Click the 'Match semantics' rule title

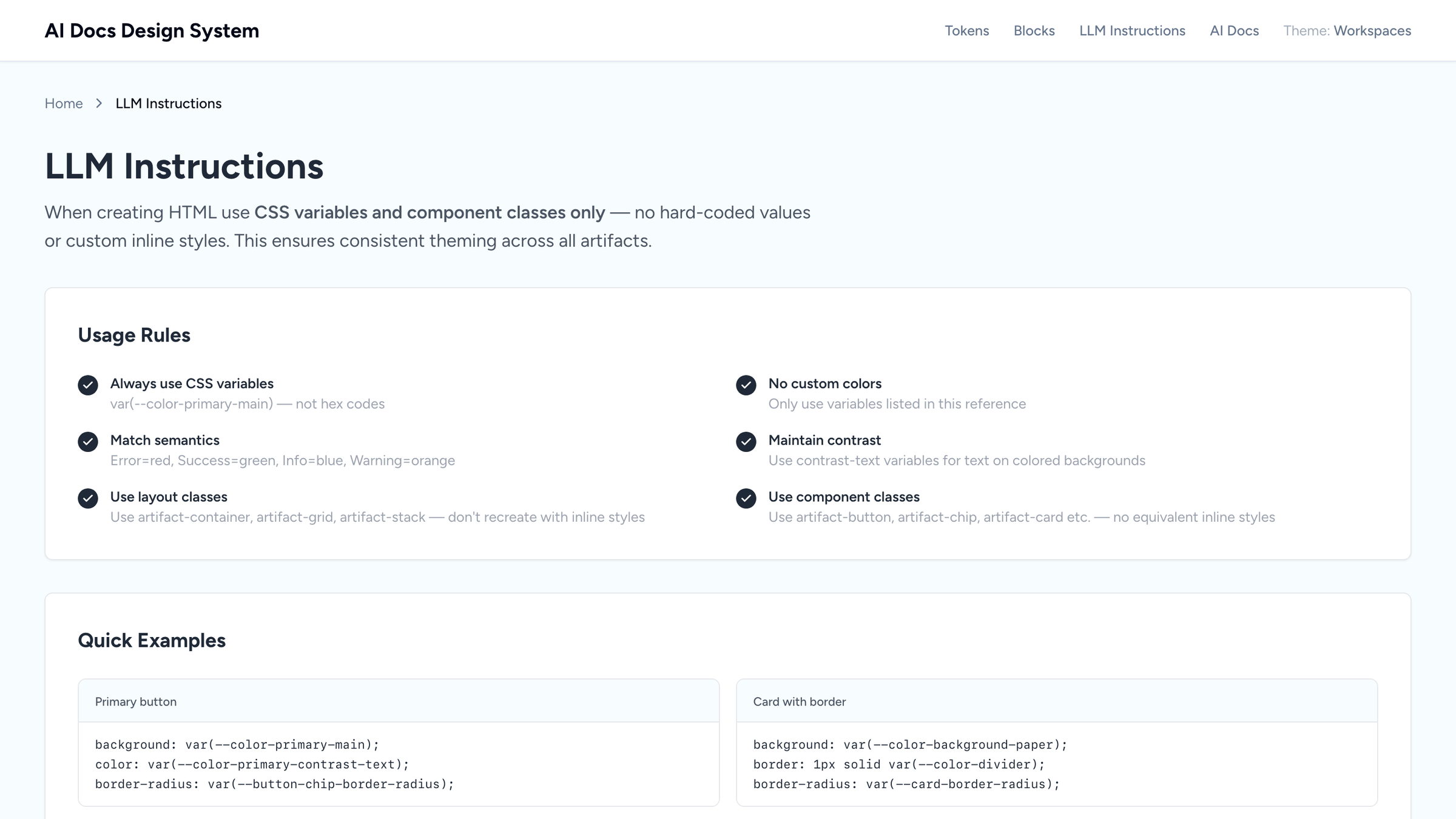[165, 440]
